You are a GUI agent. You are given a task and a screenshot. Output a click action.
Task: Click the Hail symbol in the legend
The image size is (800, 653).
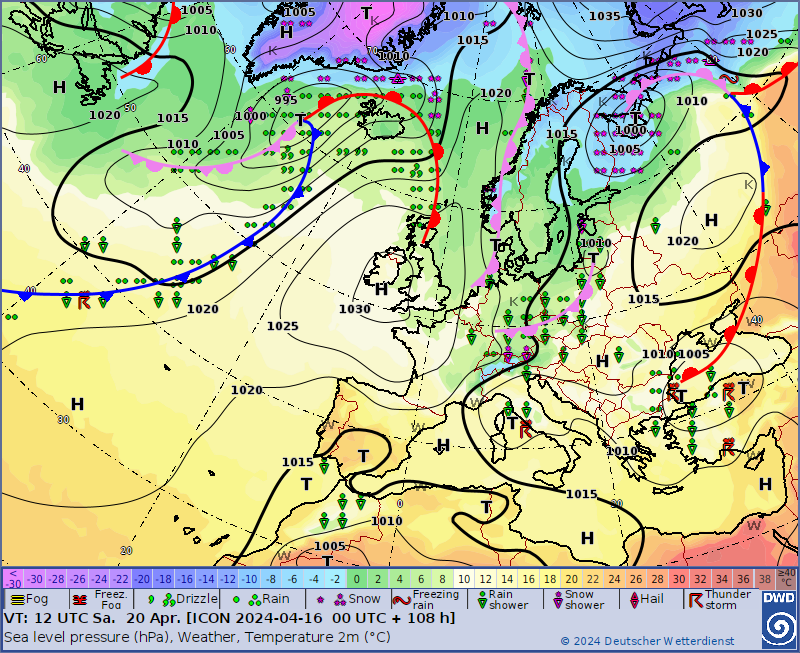click(632, 599)
